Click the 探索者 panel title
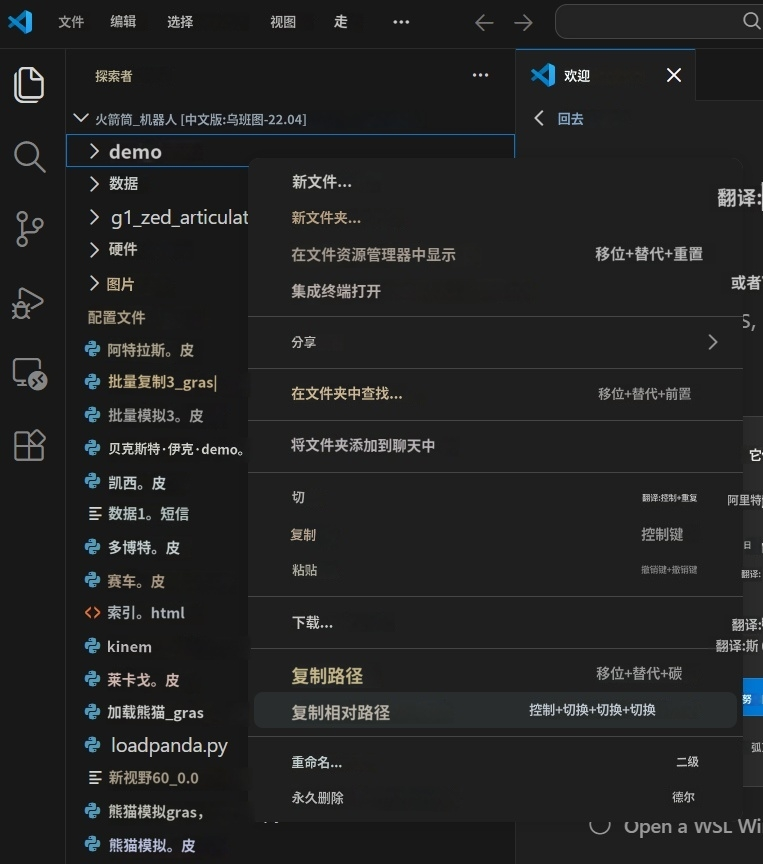The image size is (763, 864). [x=113, y=76]
